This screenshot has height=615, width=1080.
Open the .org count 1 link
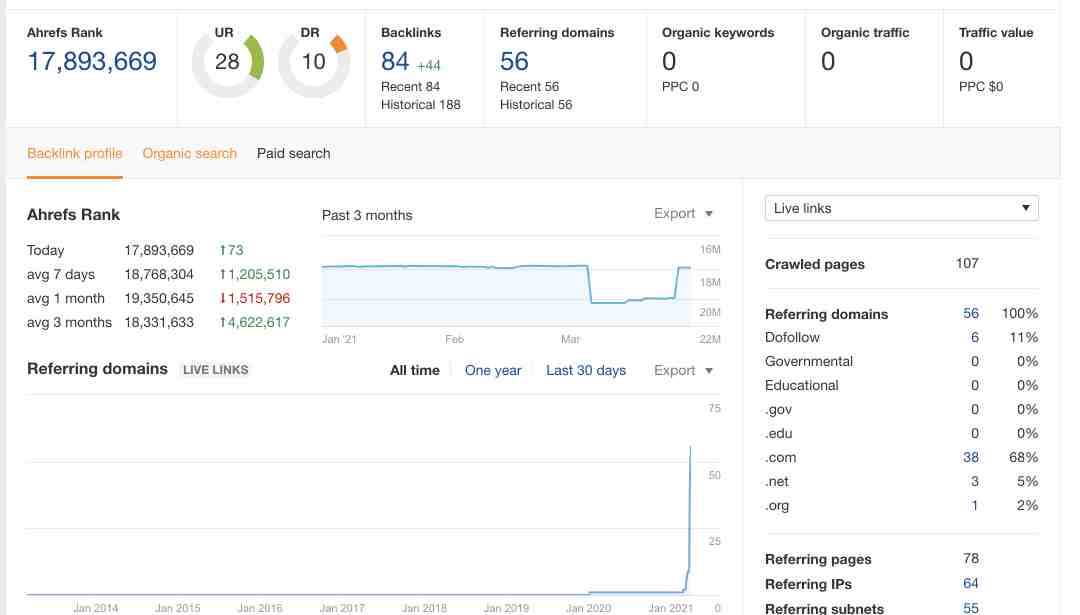click(x=975, y=505)
